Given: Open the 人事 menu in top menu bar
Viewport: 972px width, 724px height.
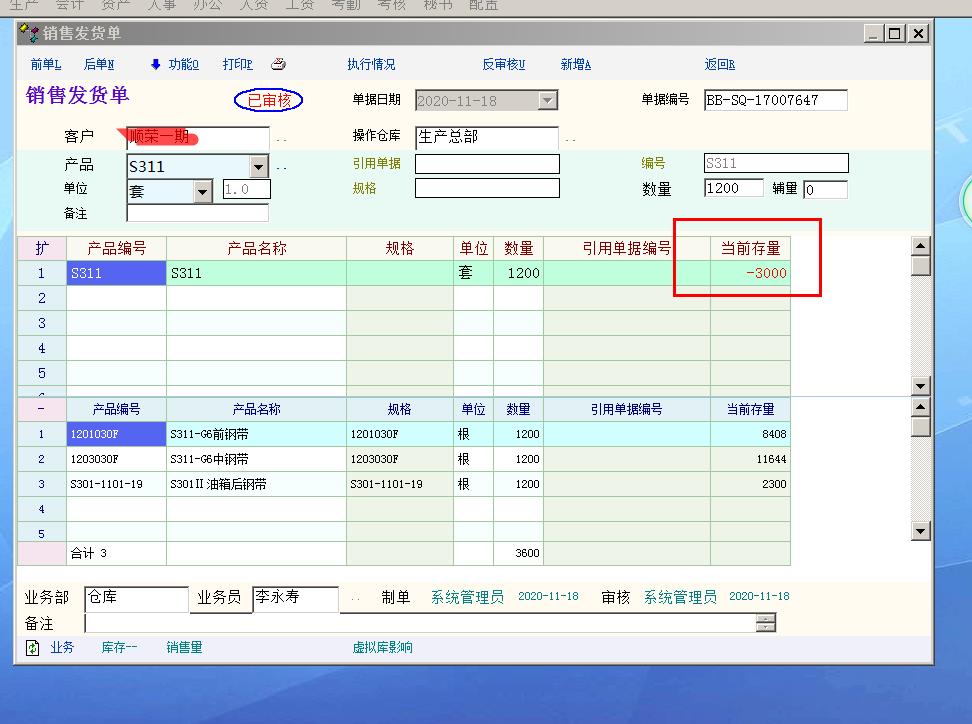Looking at the screenshot, I should coord(161,5).
